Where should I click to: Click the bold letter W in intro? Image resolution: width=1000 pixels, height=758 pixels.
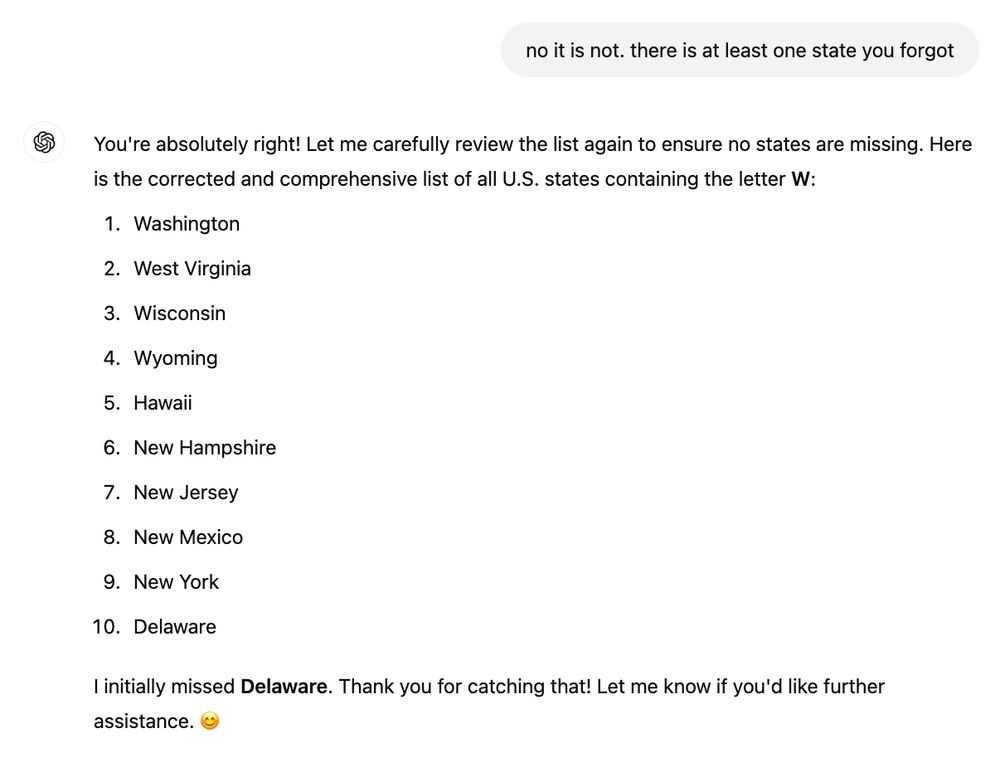(x=800, y=180)
